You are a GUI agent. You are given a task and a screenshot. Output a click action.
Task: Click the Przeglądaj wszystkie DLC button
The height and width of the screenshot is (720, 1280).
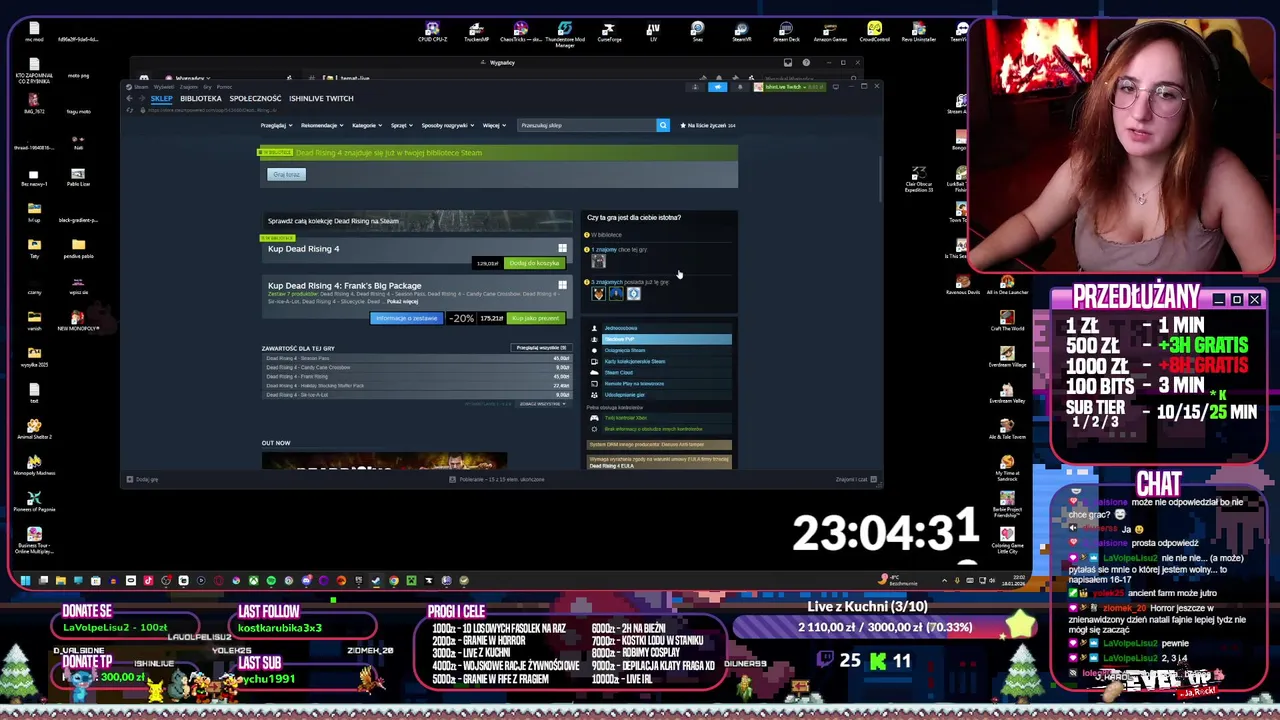coord(541,348)
